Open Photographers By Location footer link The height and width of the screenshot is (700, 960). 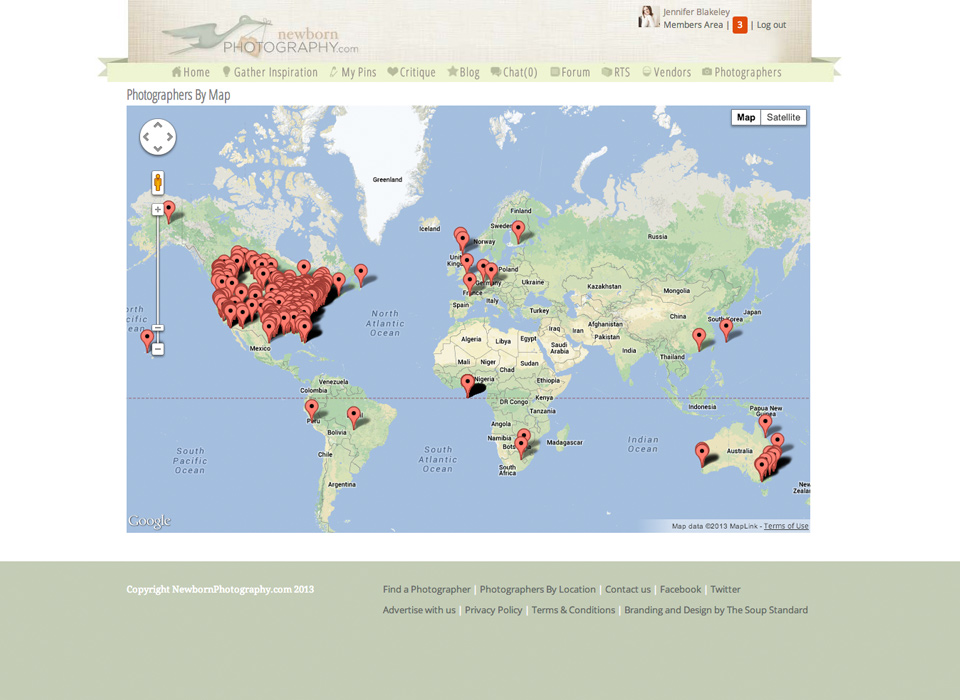coord(538,589)
